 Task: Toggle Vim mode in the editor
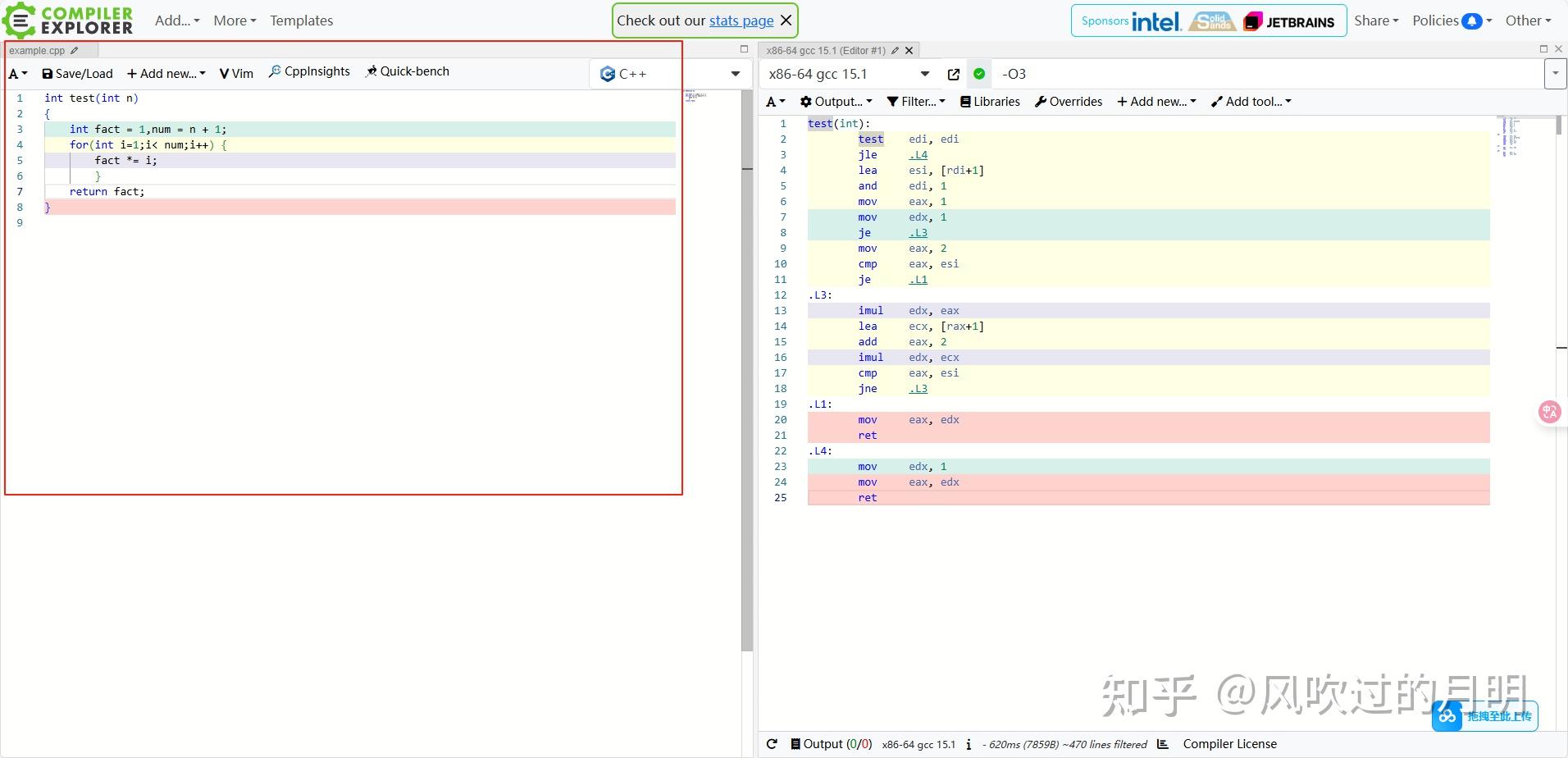click(x=236, y=73)
